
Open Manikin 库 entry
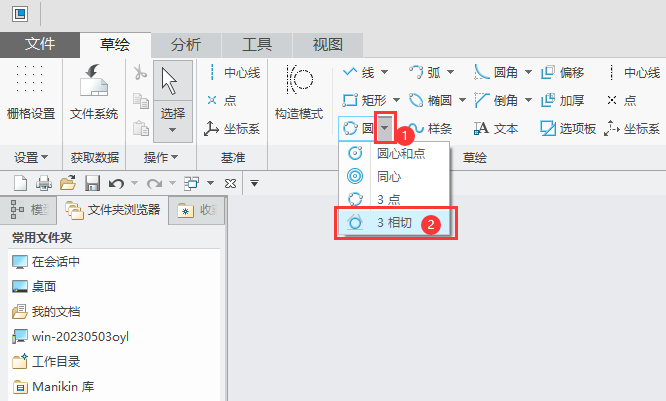pos(53,387)
